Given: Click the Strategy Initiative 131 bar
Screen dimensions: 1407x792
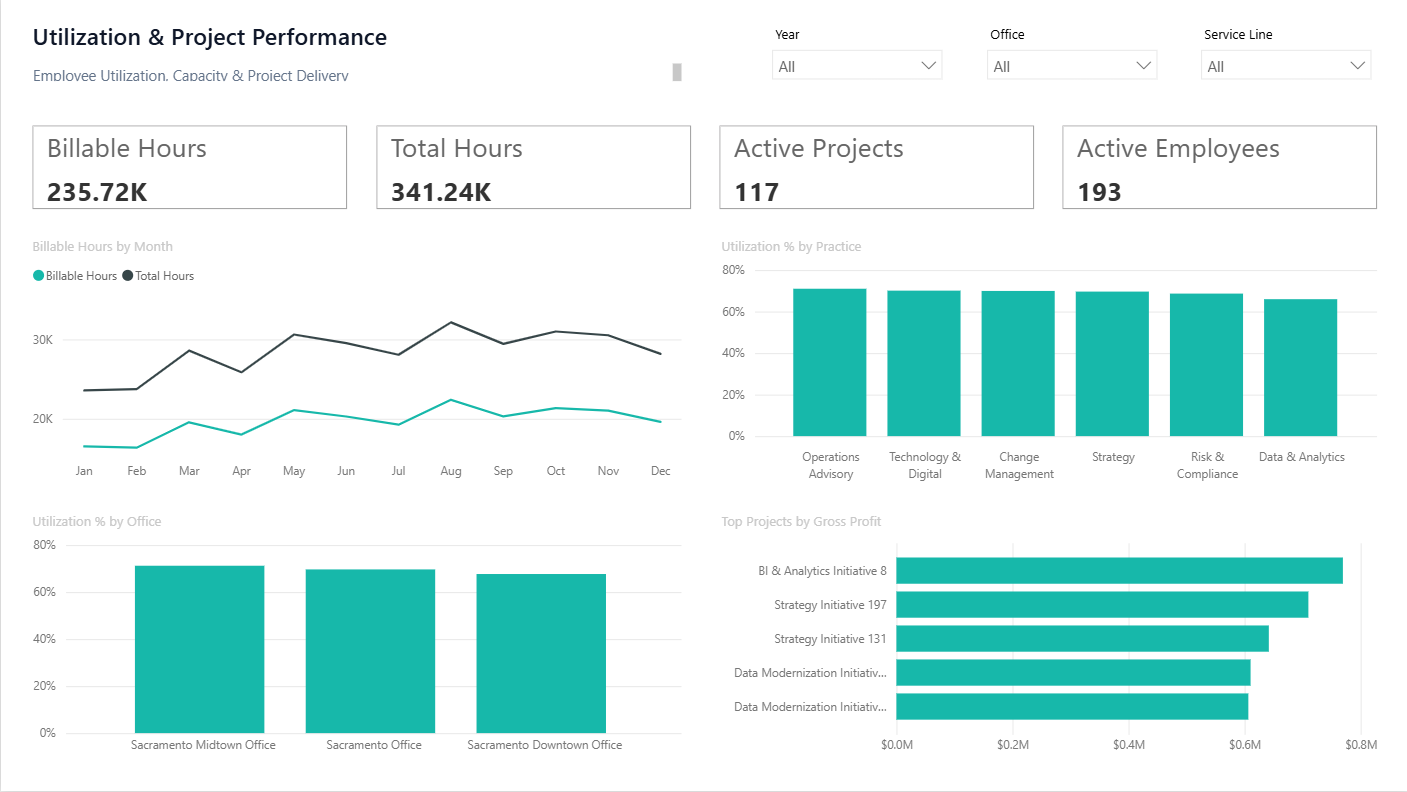Looking at the screenshot, I should (1082, 639).
